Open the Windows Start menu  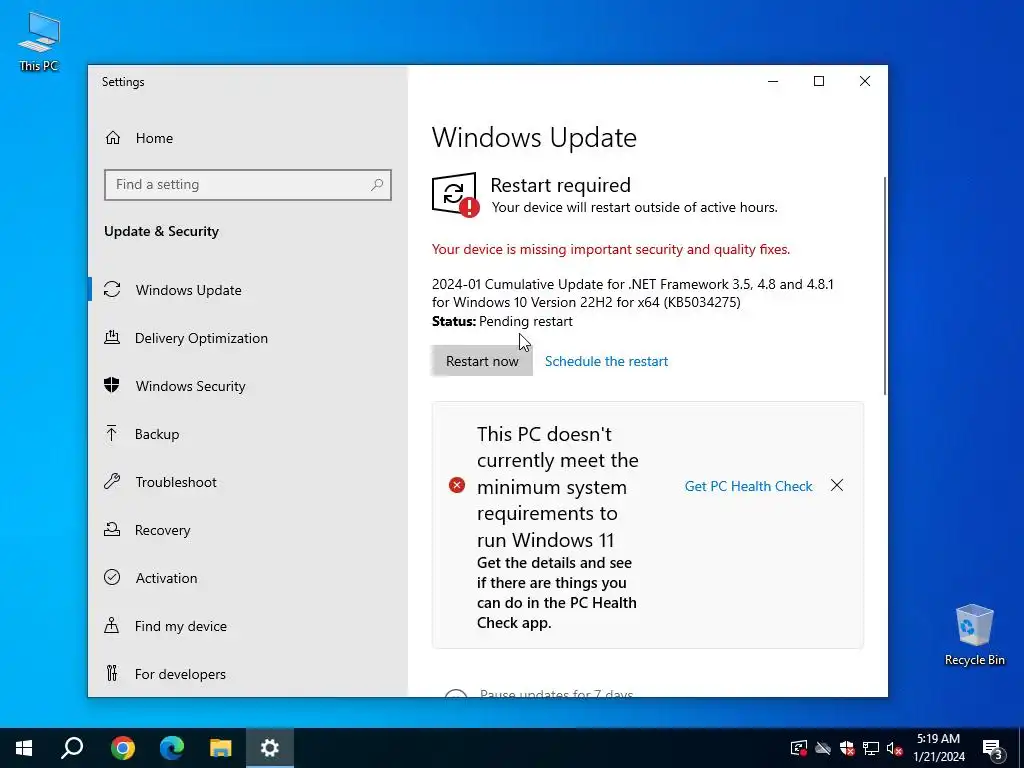pyautogui.click(x=24, y=748)
